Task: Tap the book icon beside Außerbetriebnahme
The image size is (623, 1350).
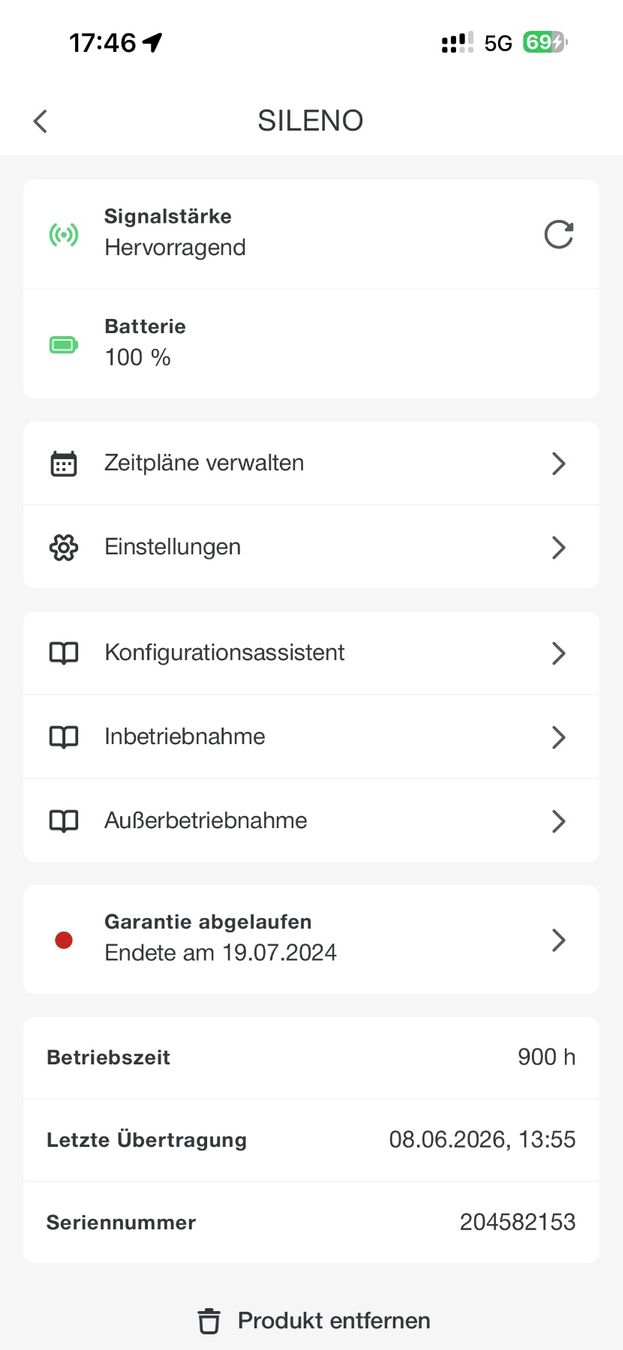Action: (x=64, y=821)
